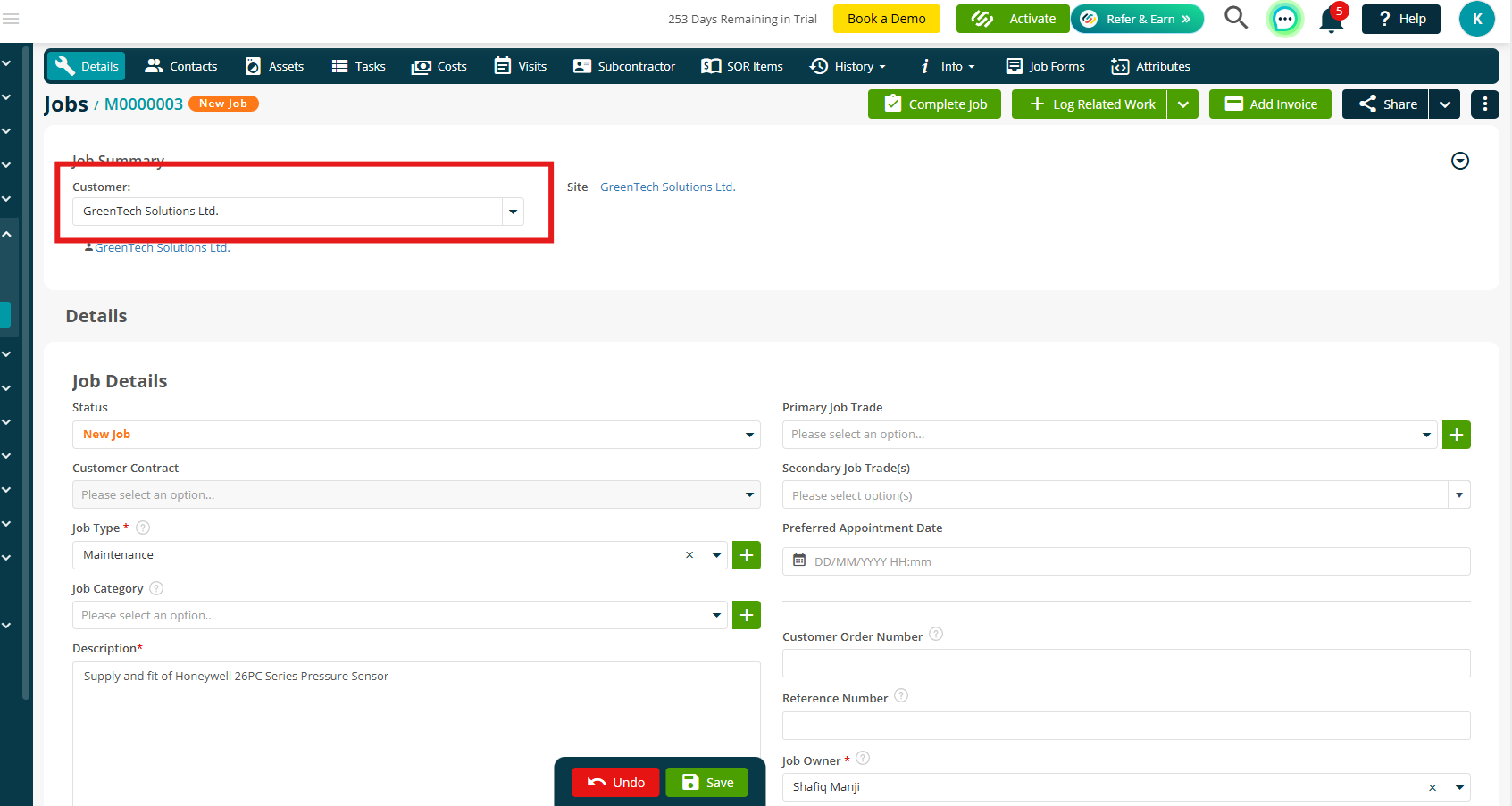Clear the Maintenance job type

coord(689,555)
